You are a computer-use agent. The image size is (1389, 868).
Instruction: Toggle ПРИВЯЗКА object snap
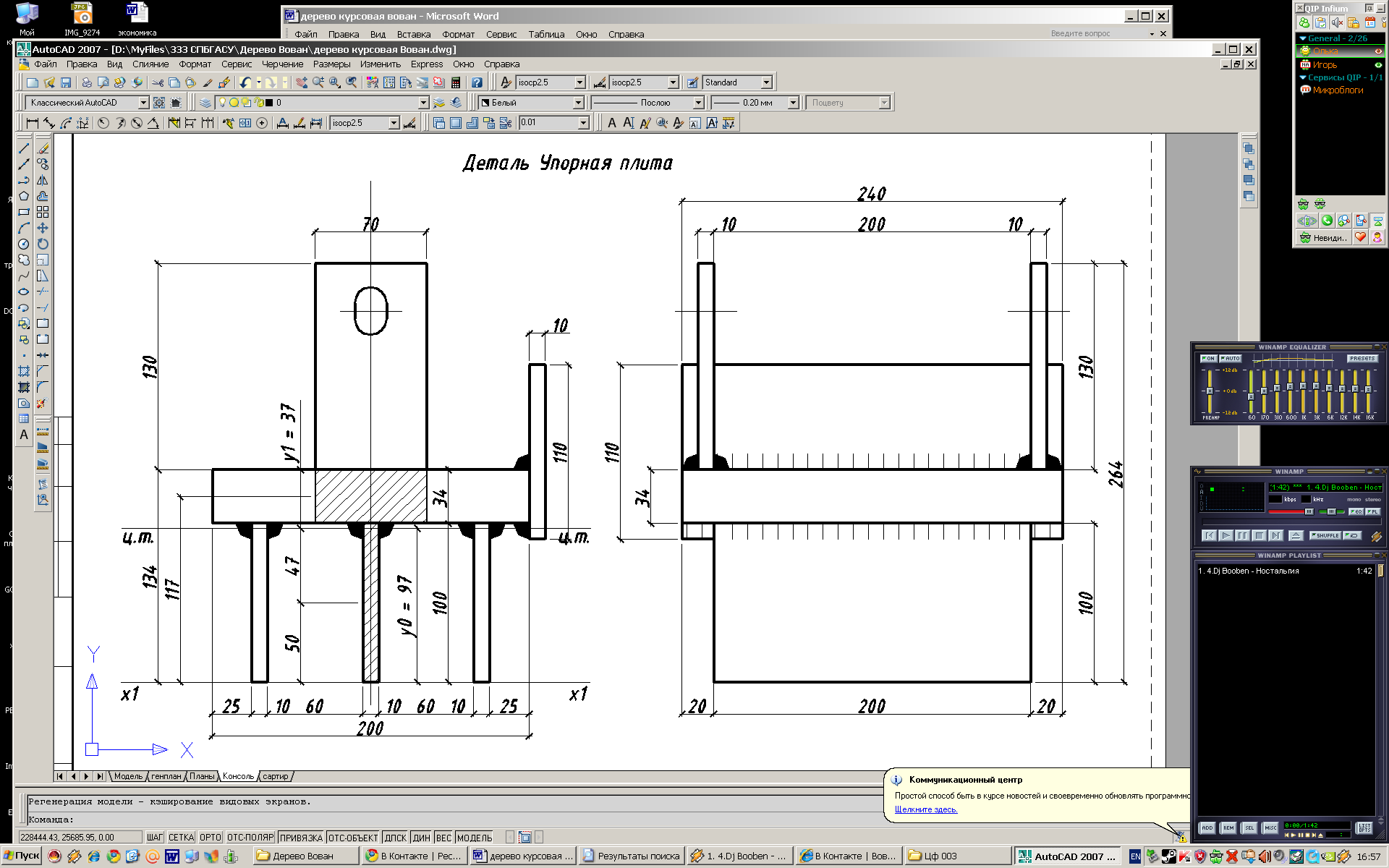301,838
